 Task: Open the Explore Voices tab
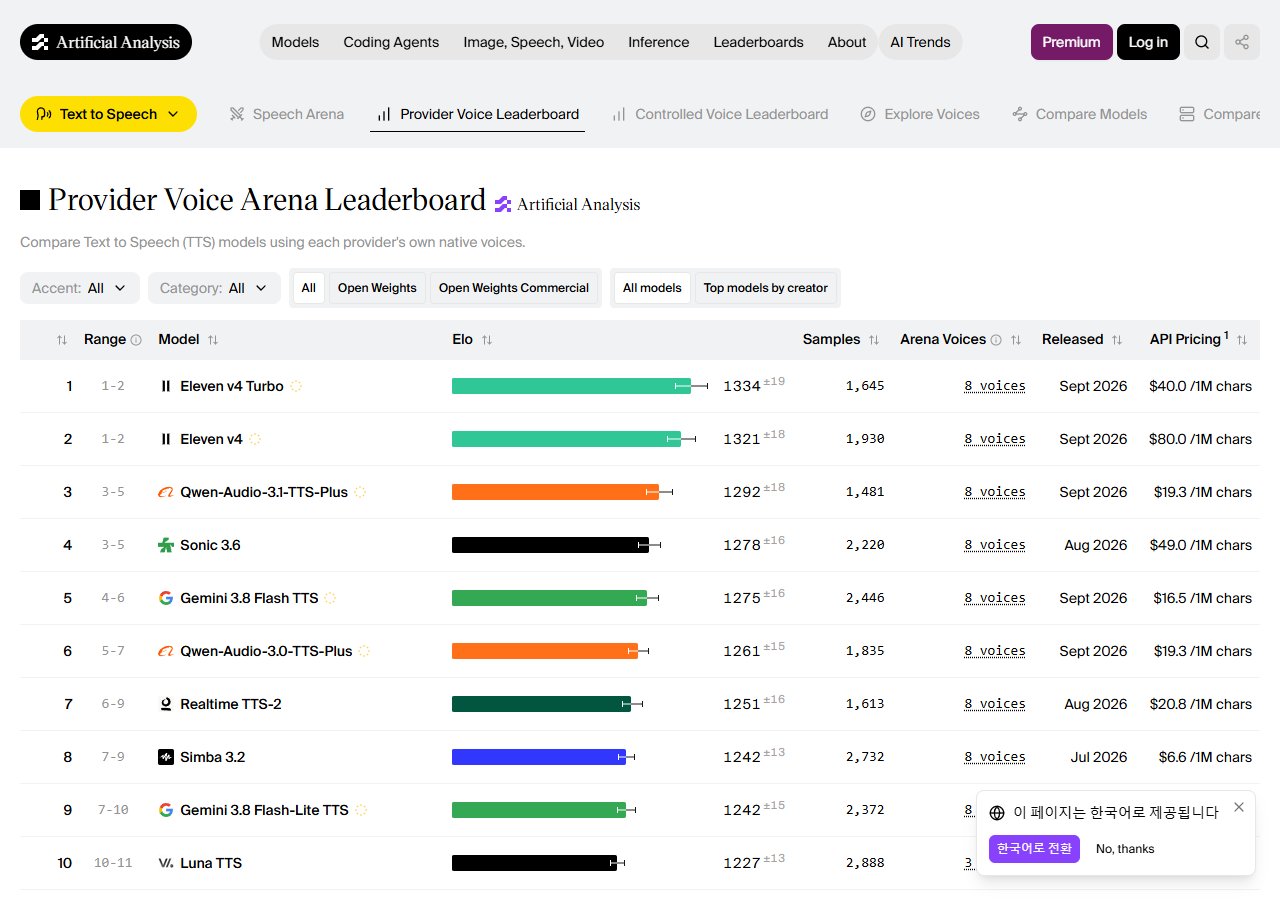(920, 114)
